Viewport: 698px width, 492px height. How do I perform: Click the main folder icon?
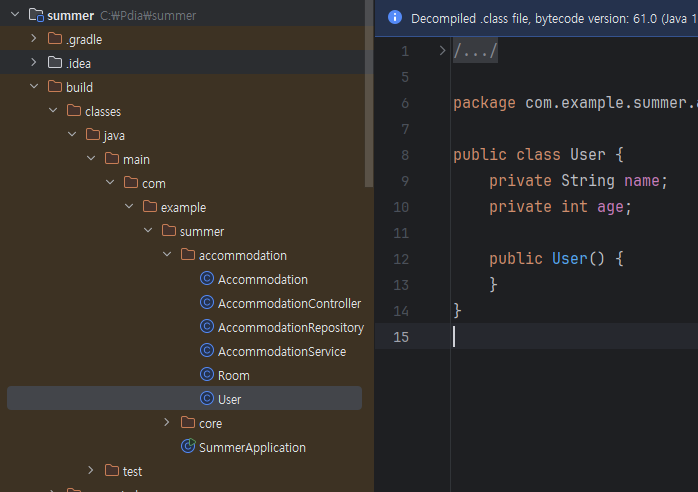tap(112, 159)
